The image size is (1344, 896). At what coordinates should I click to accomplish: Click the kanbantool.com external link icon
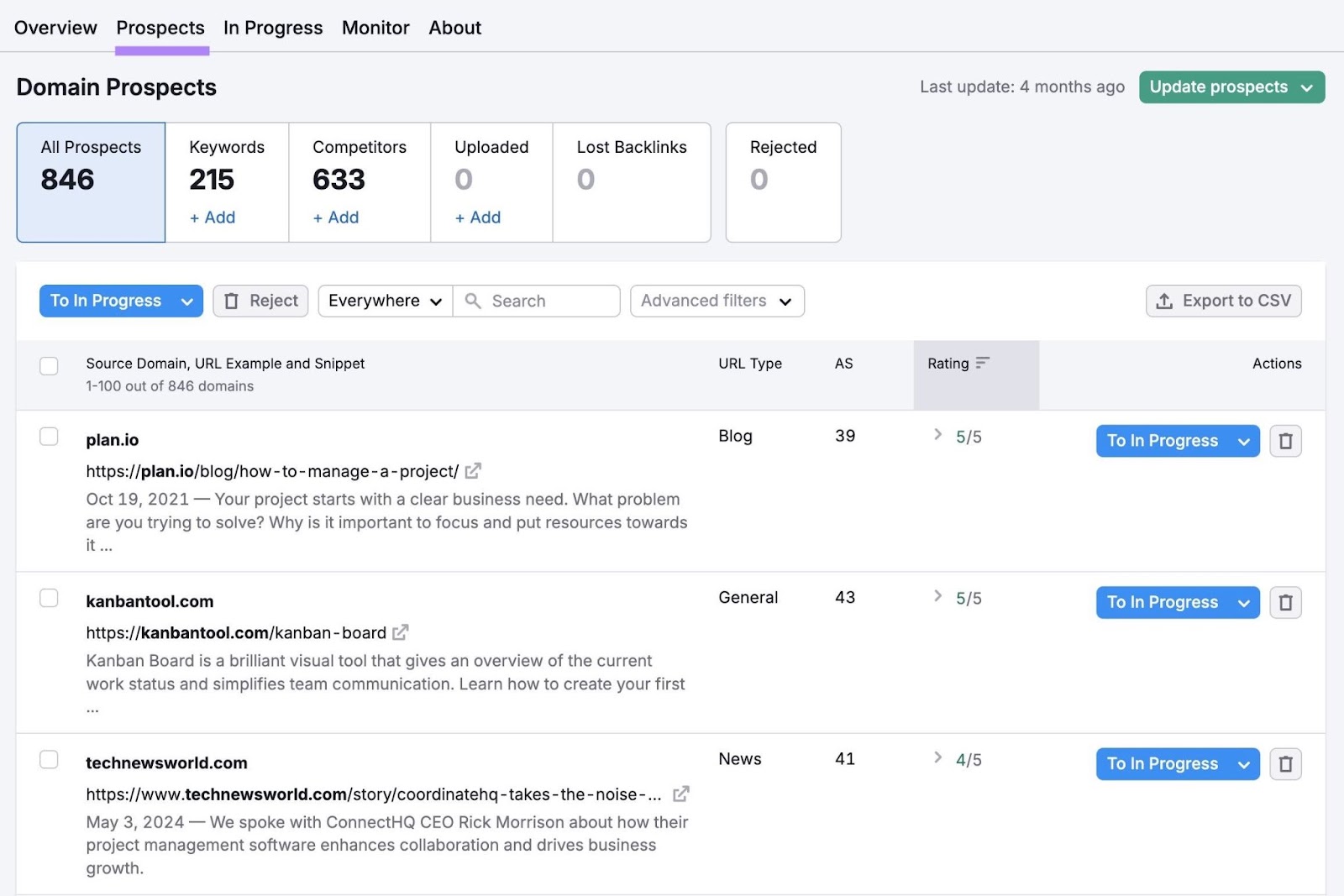point(402,632)
